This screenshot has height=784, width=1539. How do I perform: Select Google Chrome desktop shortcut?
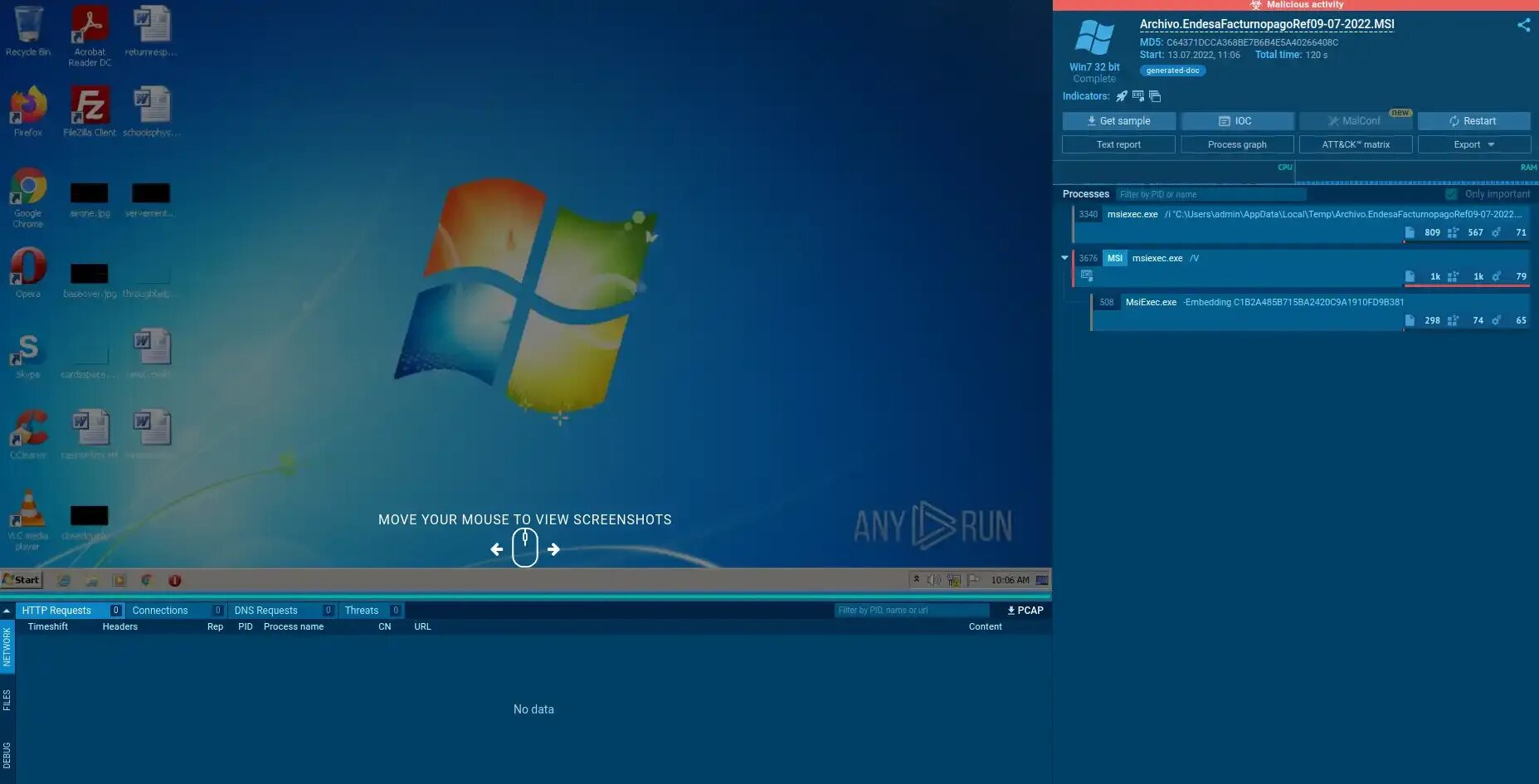coord(28,197)
